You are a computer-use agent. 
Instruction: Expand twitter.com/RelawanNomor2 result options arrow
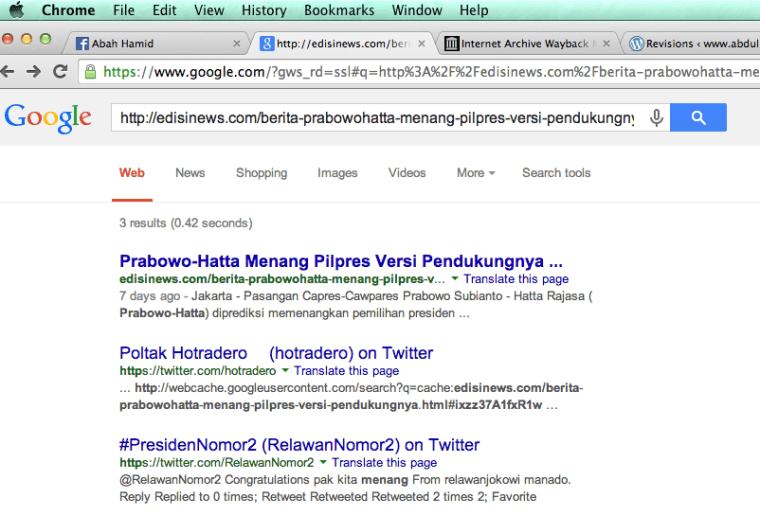point(323,462)
